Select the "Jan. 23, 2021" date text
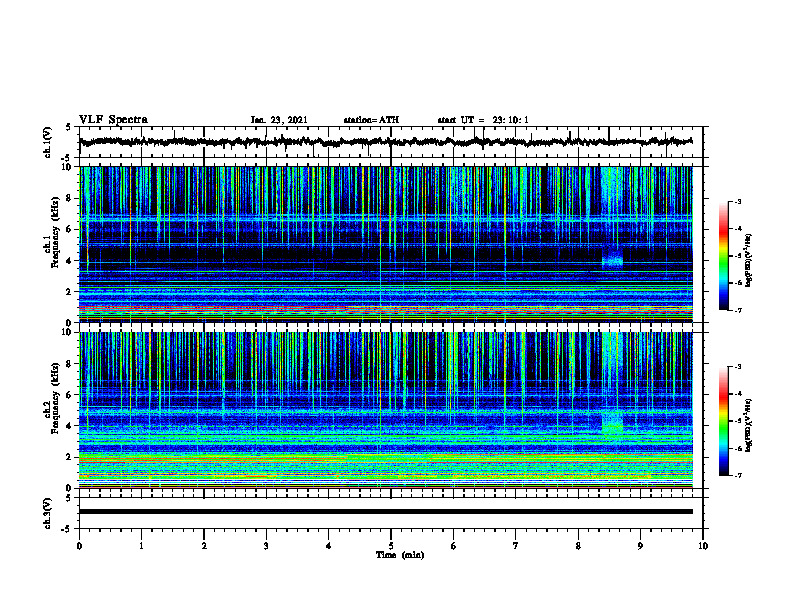792x612 pixels. pos(279,120)
